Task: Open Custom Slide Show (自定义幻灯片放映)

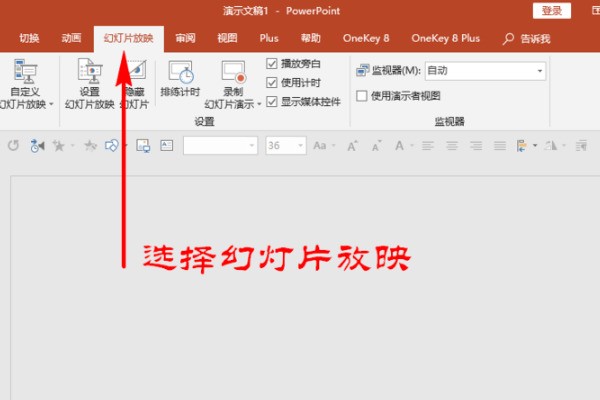Action: [25, 84]
